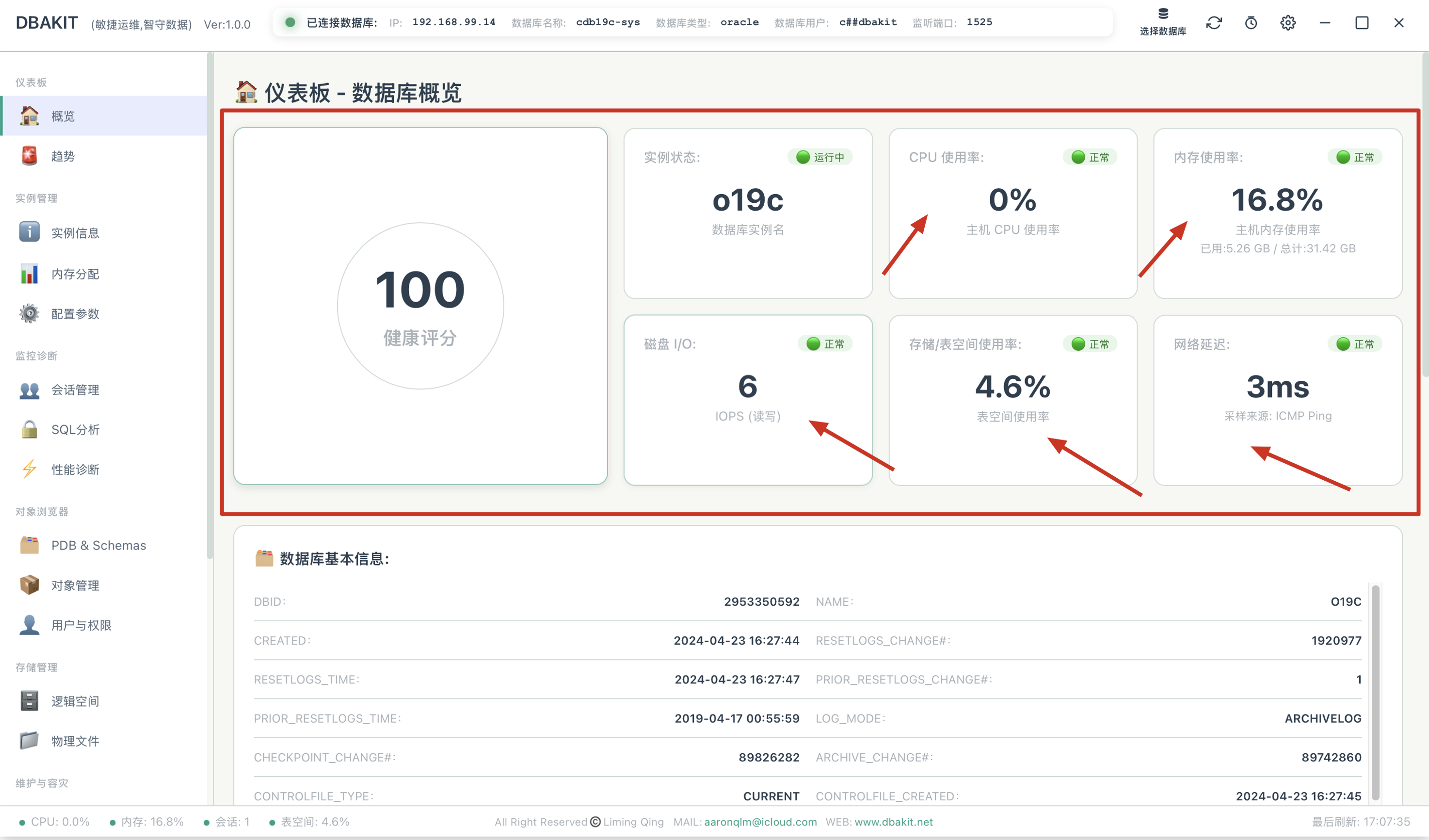Click DBID value 2953350592
The height and width of the screenshot is (840, 1429).
(x=762, y=601)
